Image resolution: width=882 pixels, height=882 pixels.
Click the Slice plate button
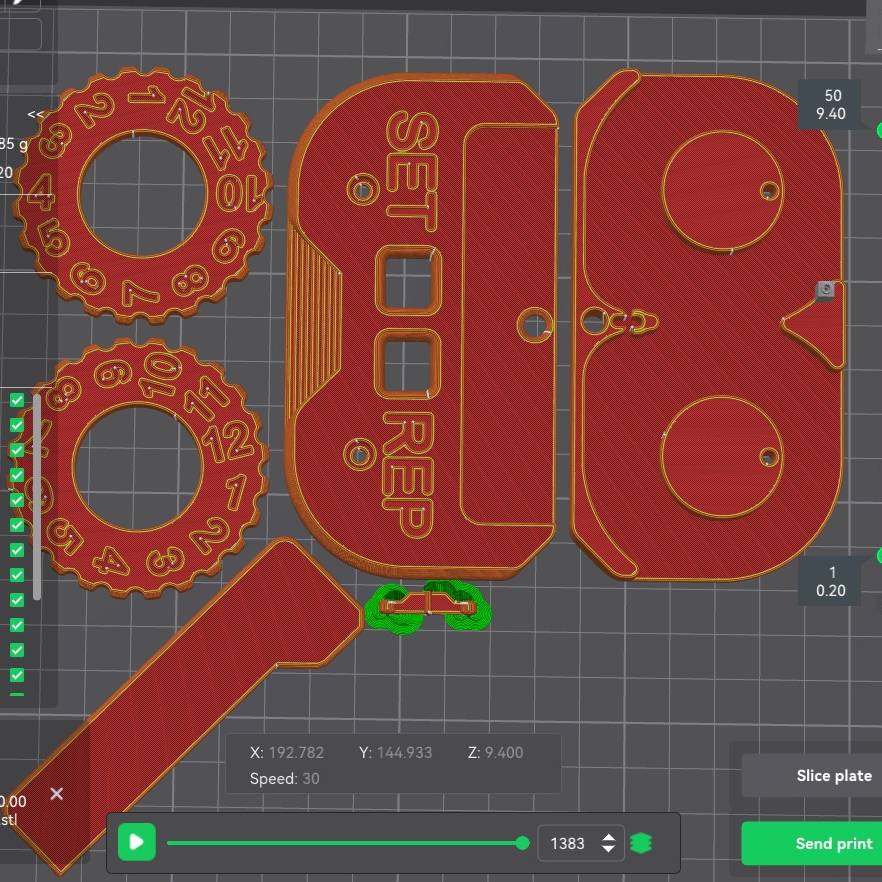click(x=833, y=775)
